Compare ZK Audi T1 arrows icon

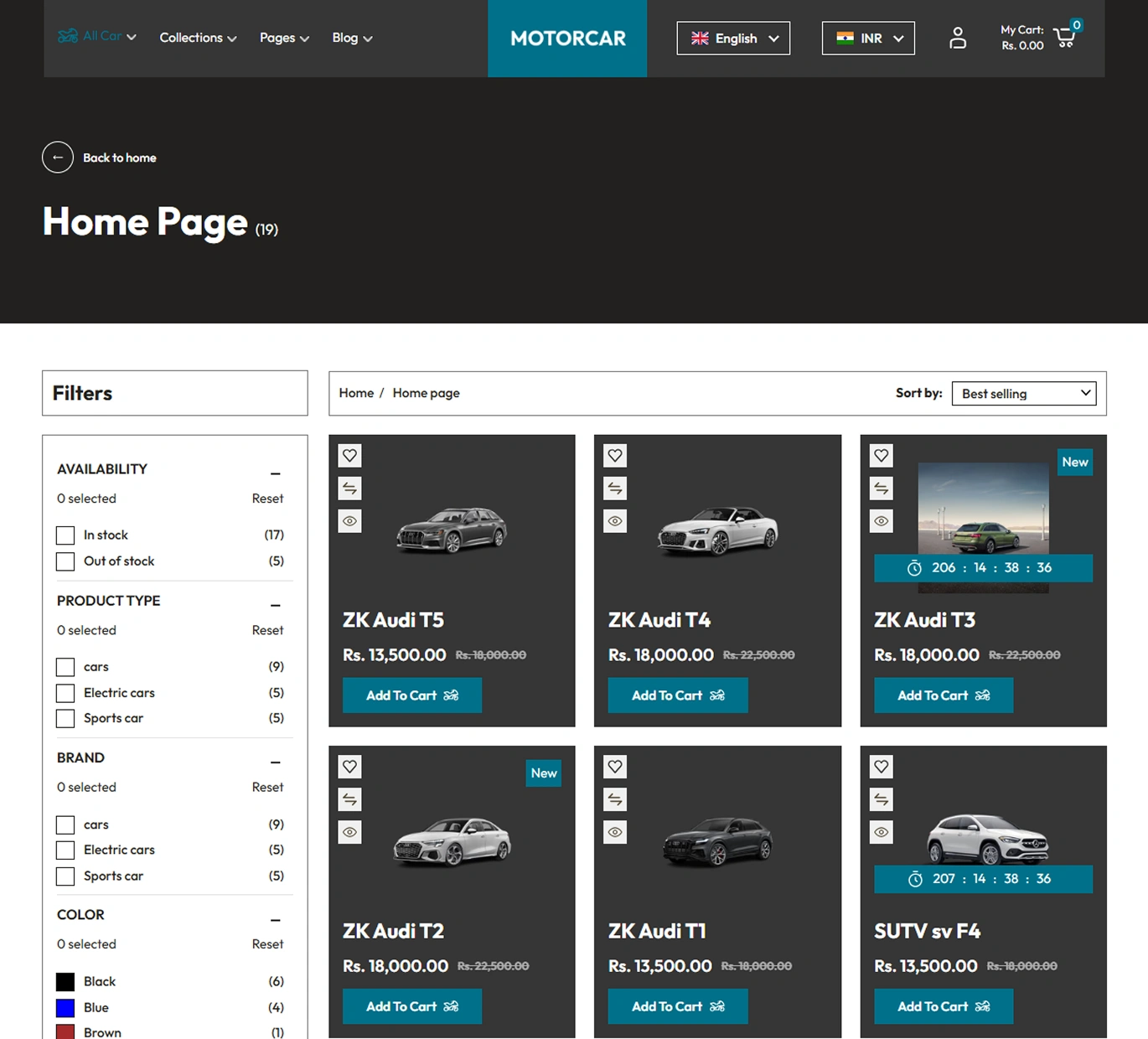point(615,799)
